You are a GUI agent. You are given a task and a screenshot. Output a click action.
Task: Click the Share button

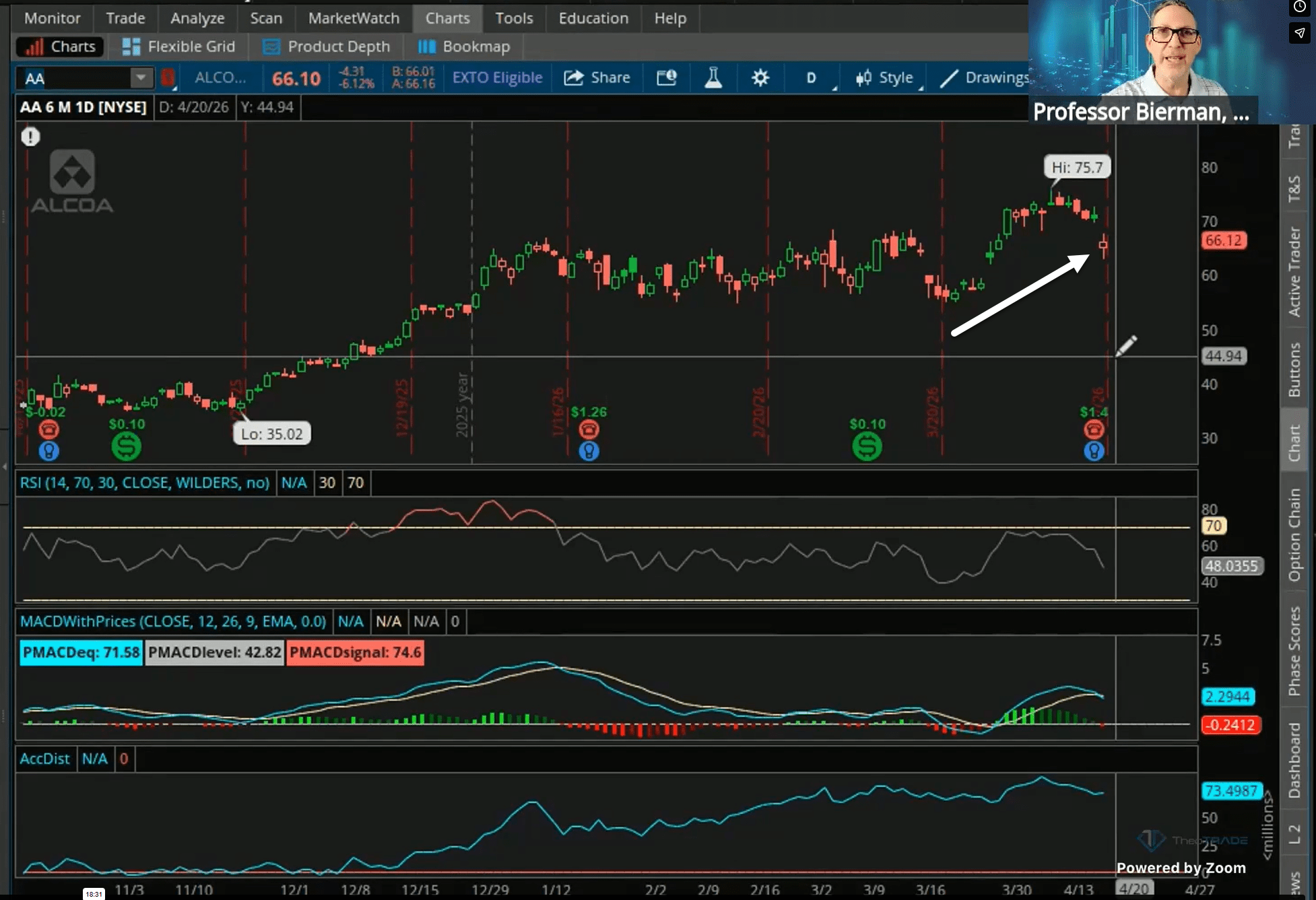(597, 78)
